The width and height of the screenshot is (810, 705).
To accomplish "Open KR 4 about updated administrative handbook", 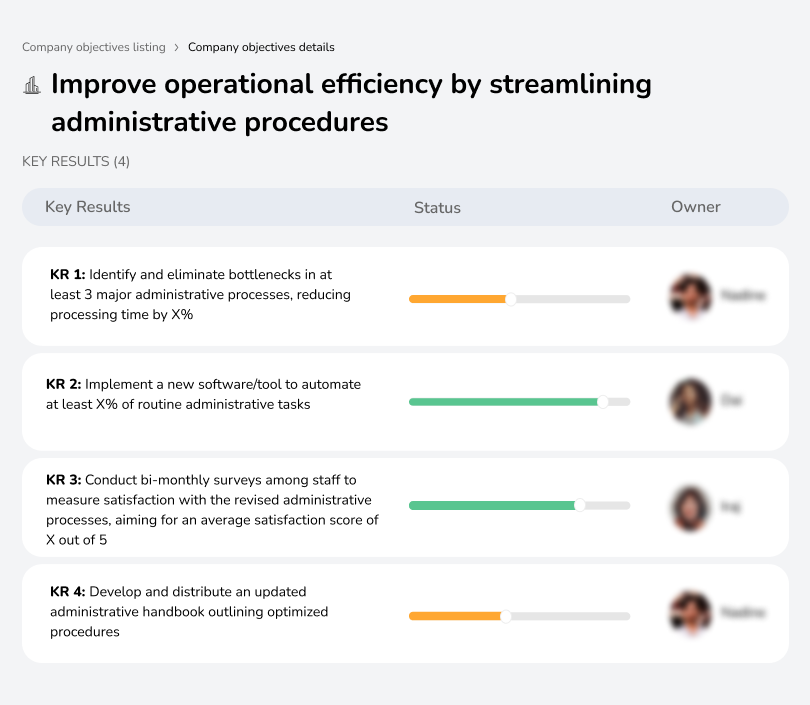I will click(x=190, y=612).
